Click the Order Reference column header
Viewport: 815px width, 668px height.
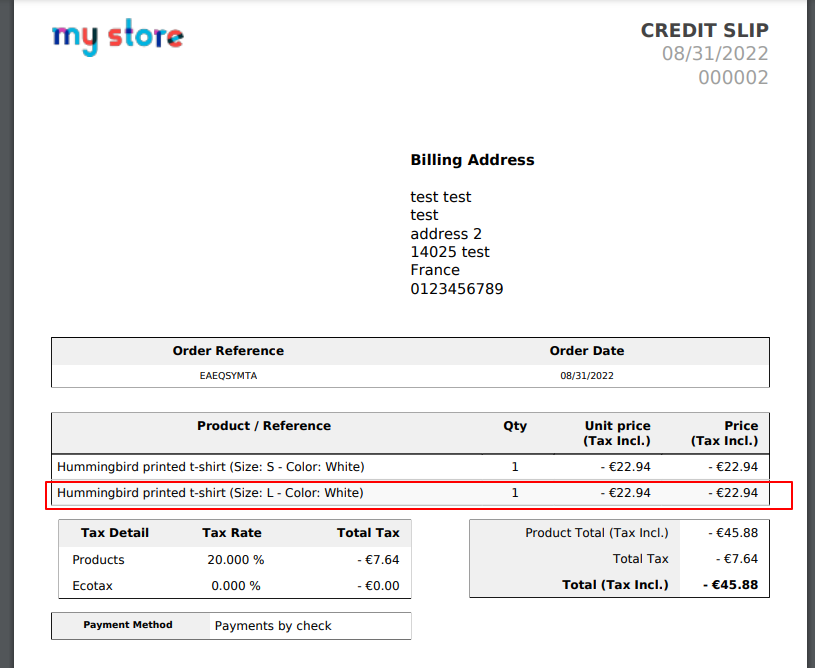click(228, 351)
